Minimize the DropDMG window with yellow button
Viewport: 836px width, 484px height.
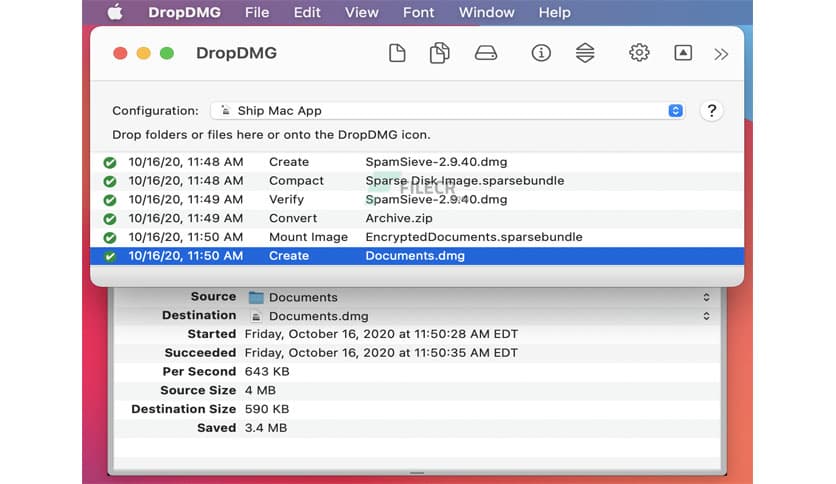click(143, 53)
